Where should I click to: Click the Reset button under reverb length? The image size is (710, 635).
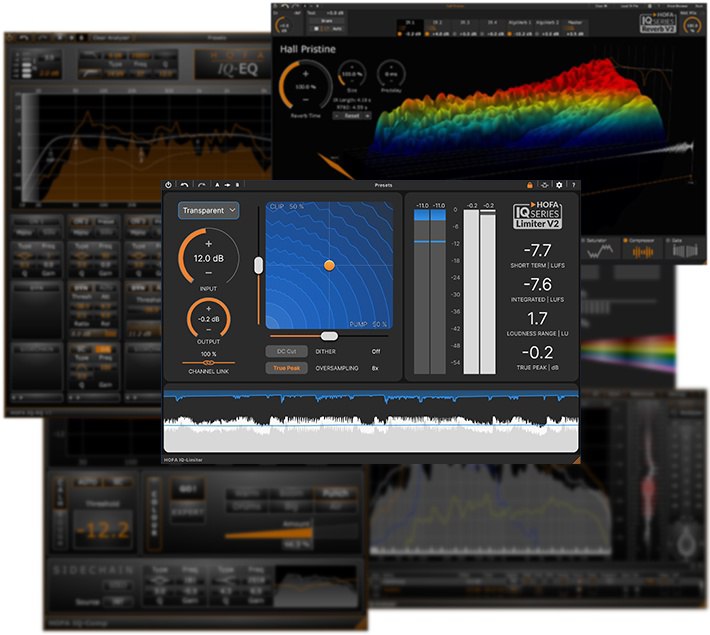coord(352,116)
